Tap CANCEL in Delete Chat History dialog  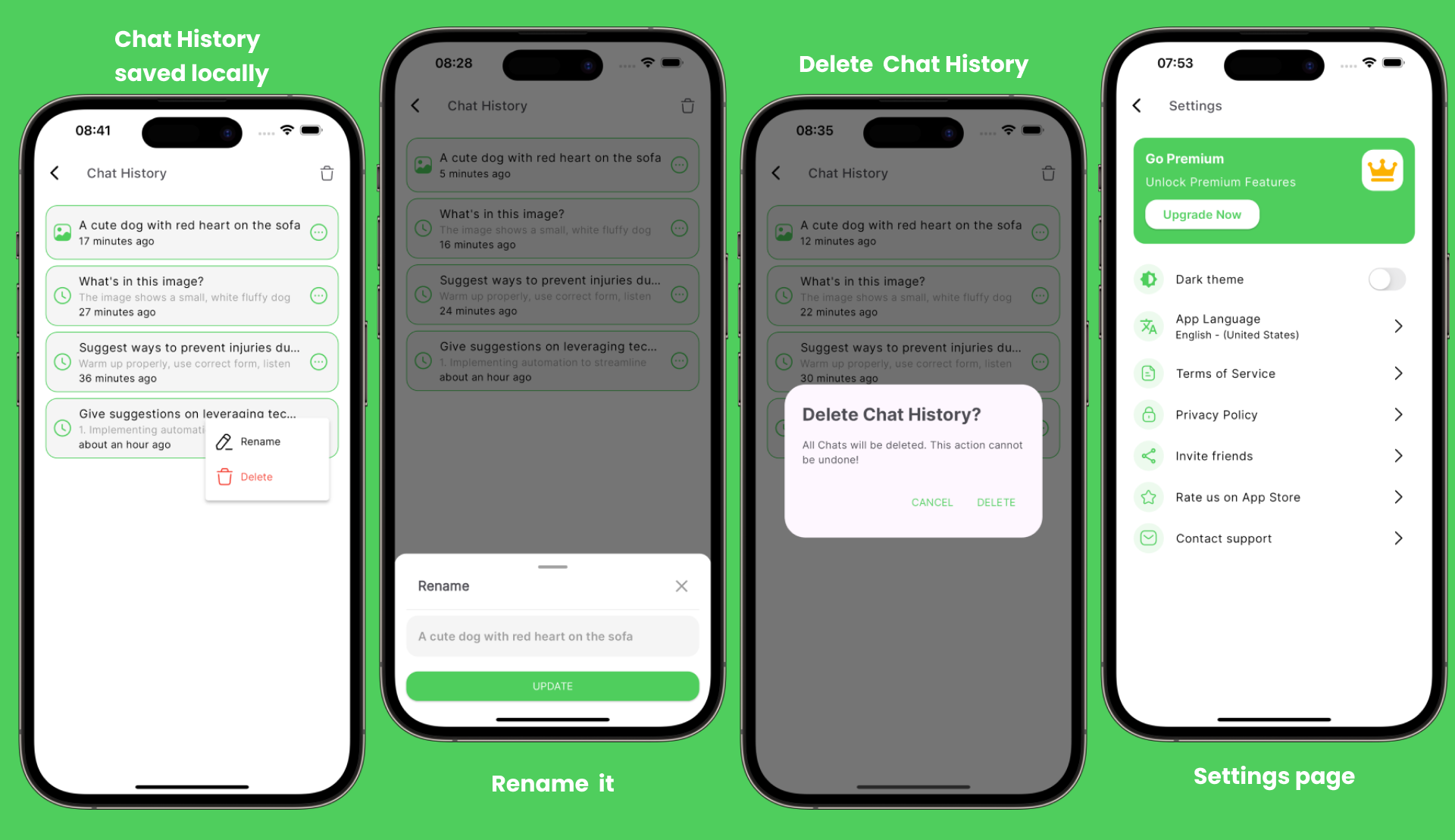(932, 502)
